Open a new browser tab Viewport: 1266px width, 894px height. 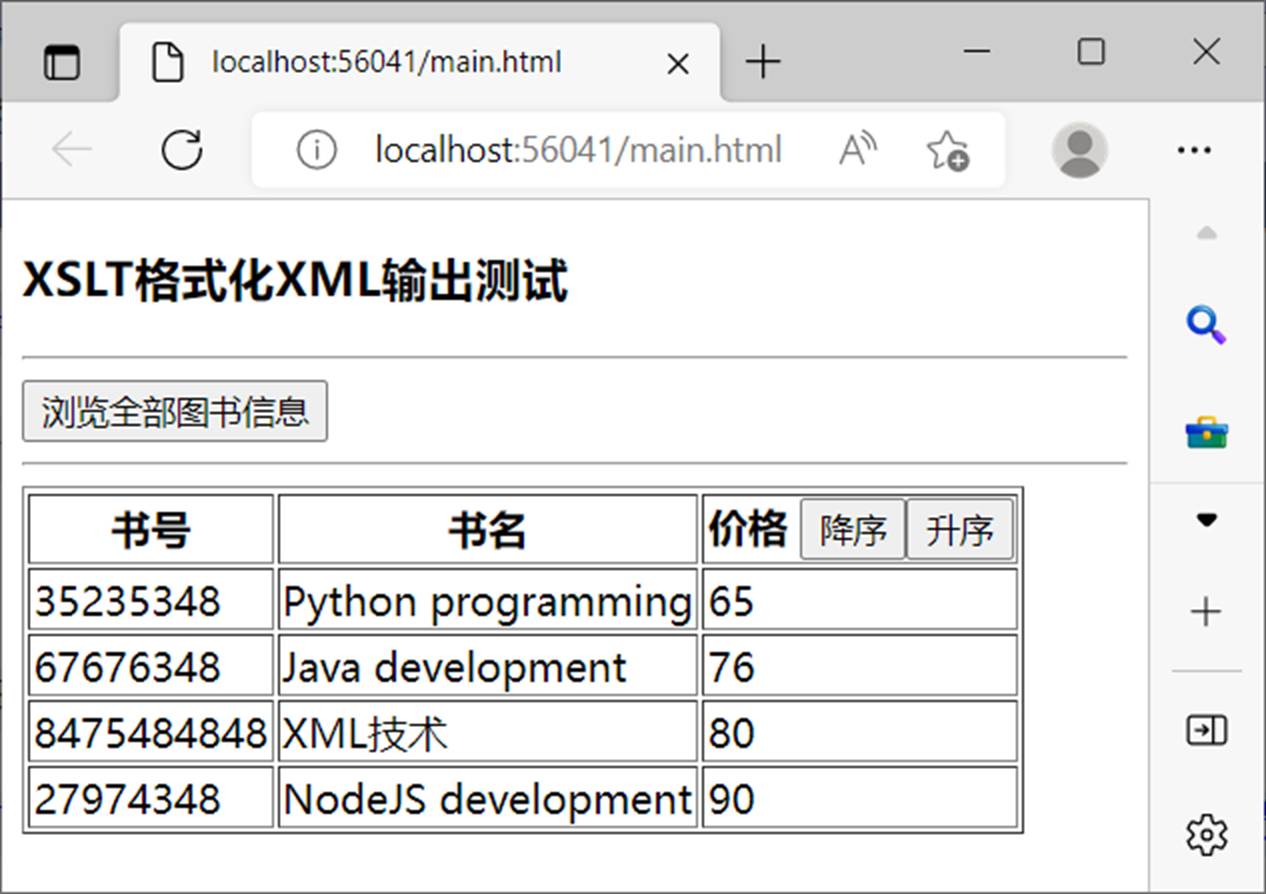[763, 63]
